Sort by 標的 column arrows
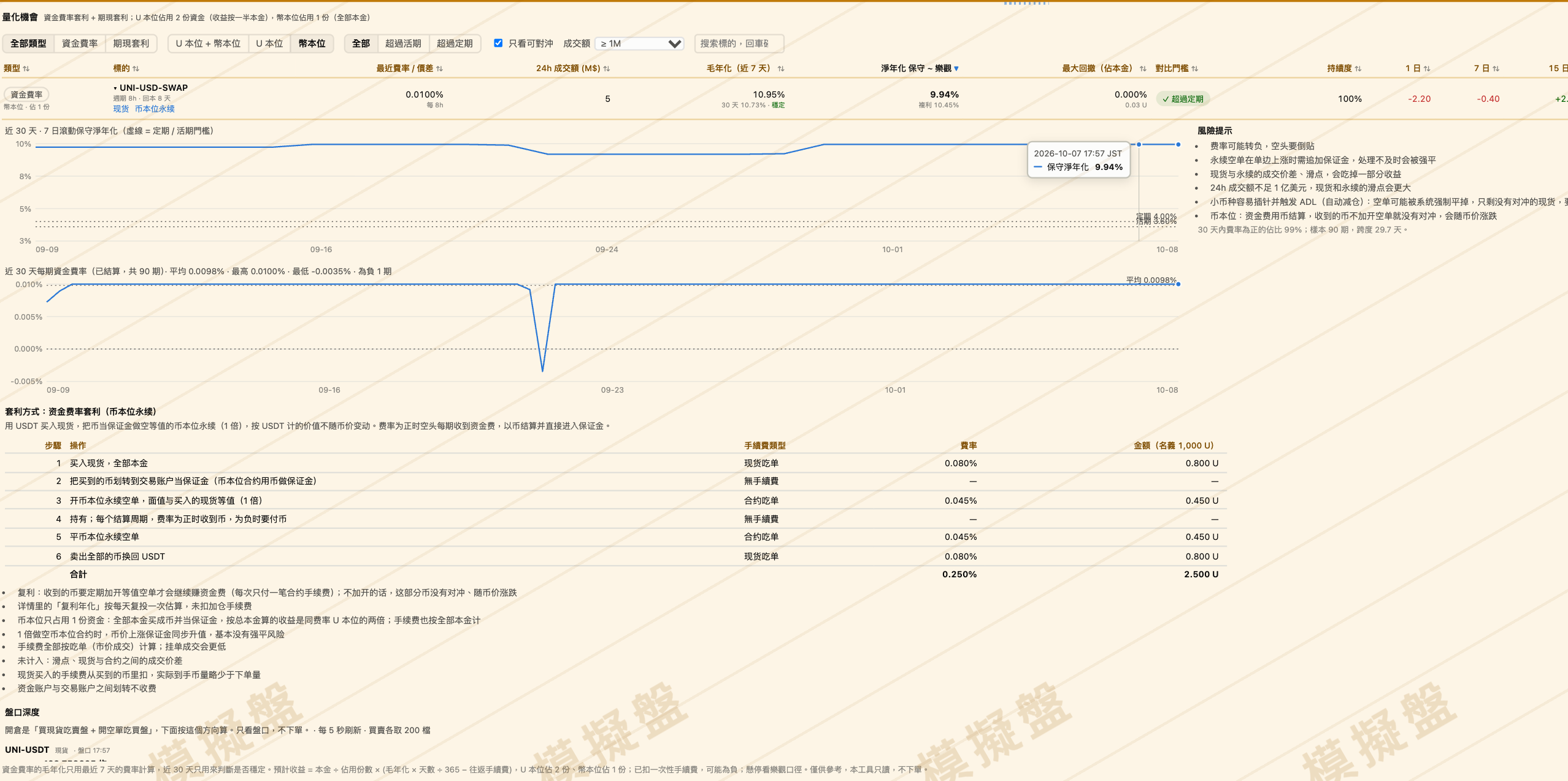The height and width of the screenshot is (781, 1568). coord(136,69)
